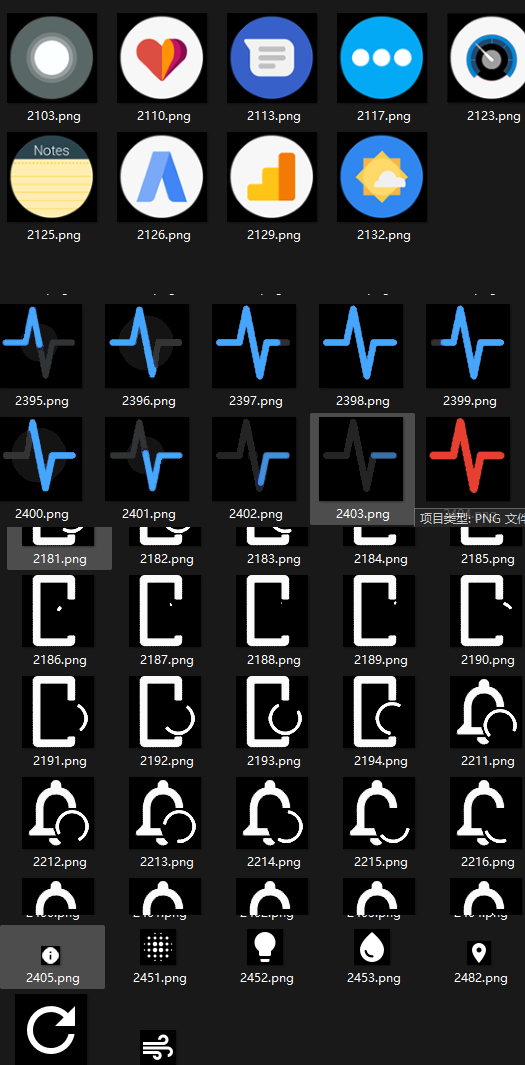Select the 2396.png pulse animation frame

tap(147, 346)
